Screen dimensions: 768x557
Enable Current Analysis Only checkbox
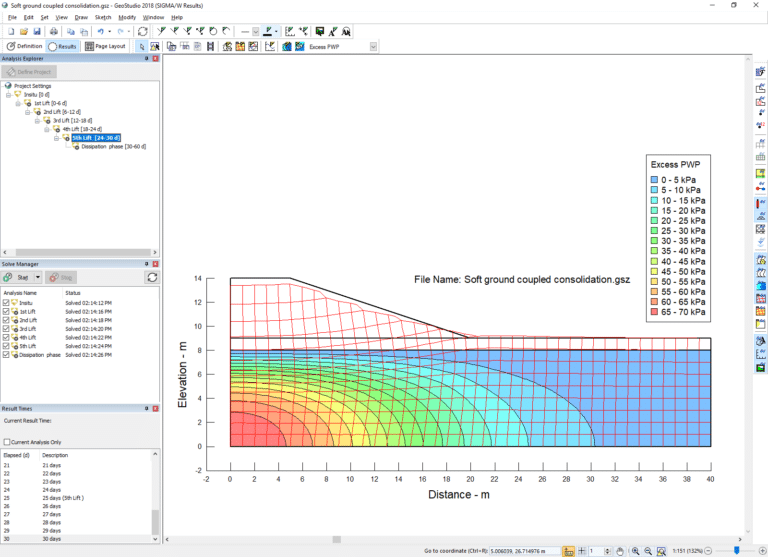pyautogui.click(x=7, y=441)
